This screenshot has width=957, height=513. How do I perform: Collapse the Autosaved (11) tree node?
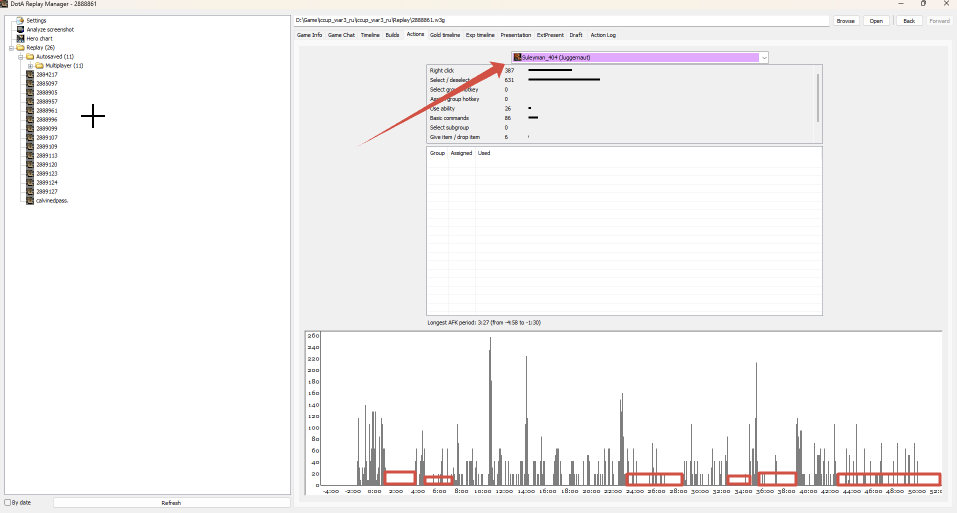pyautogui.click(x=21, y=57)
